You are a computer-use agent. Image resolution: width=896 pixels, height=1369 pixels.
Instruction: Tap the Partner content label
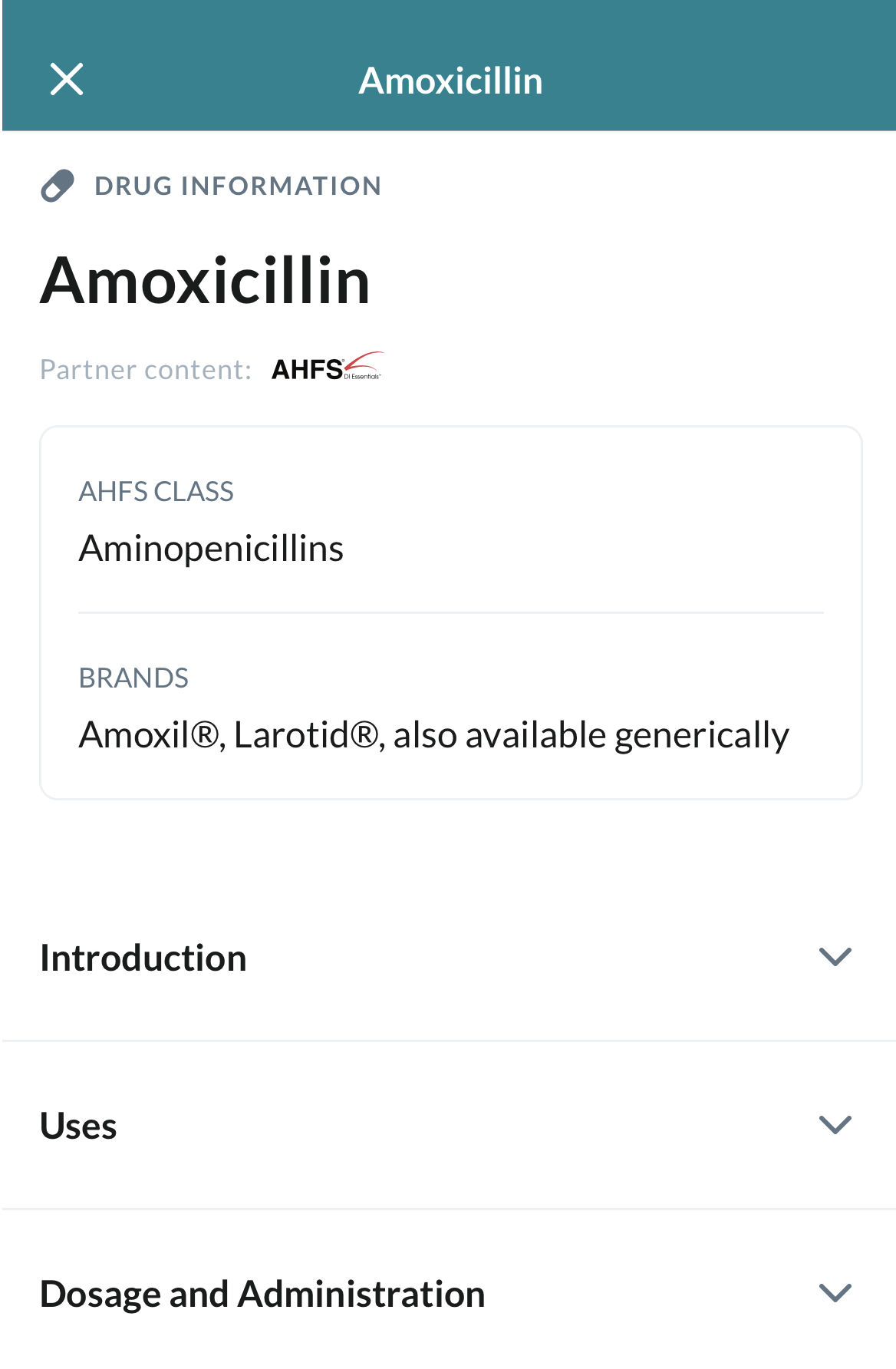click(146, 369)
